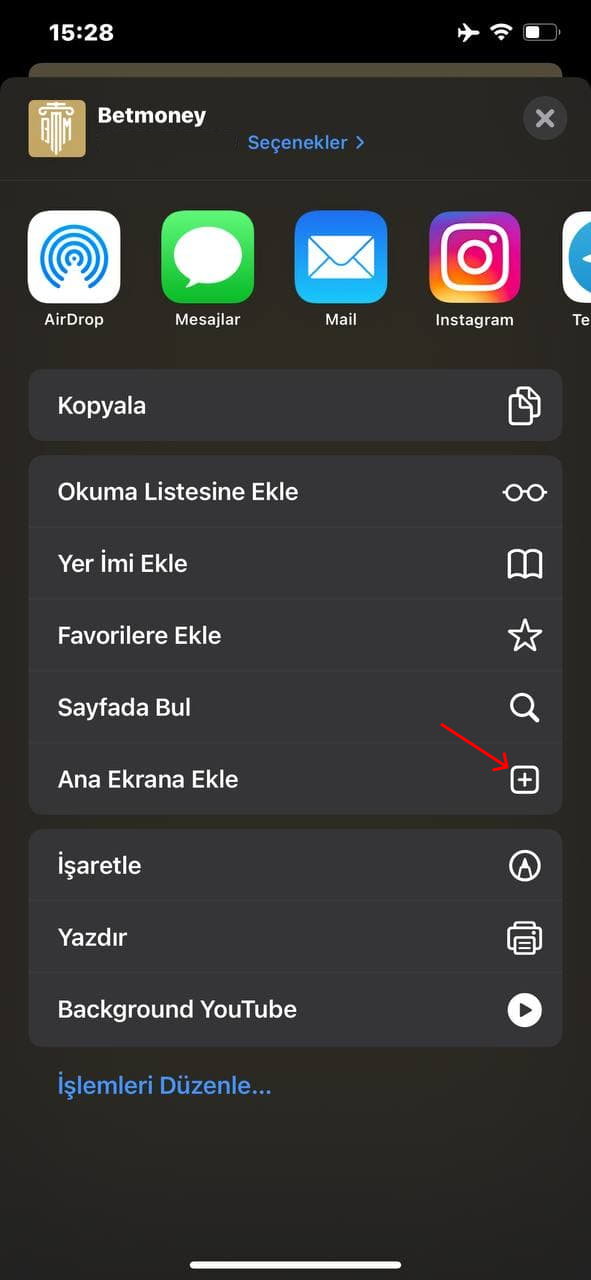Tap the AirDrop share icon
The height and width of the screenshot is (1280, 591).
click(x=74, y=257)
